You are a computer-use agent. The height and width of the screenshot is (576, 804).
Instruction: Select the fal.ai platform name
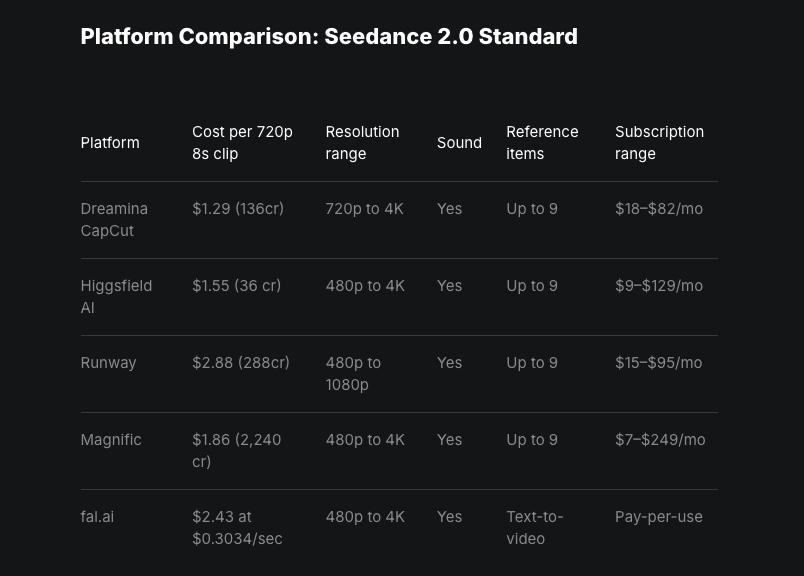(x=97, y=517)
